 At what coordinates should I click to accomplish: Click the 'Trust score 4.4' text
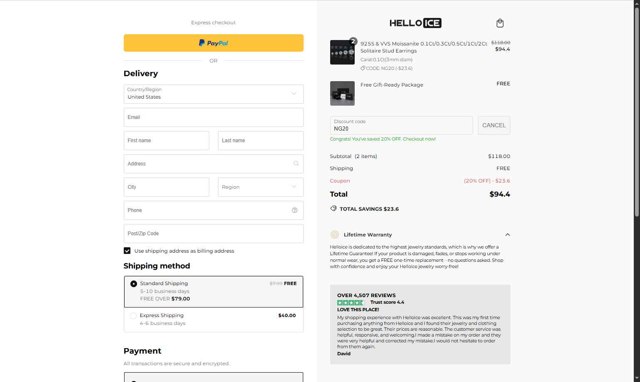coord(387,302)
